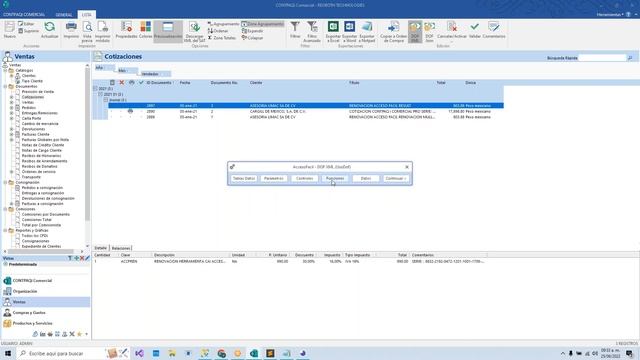Click the Datos dialog button
640x360 pixels.
[366, 178]
